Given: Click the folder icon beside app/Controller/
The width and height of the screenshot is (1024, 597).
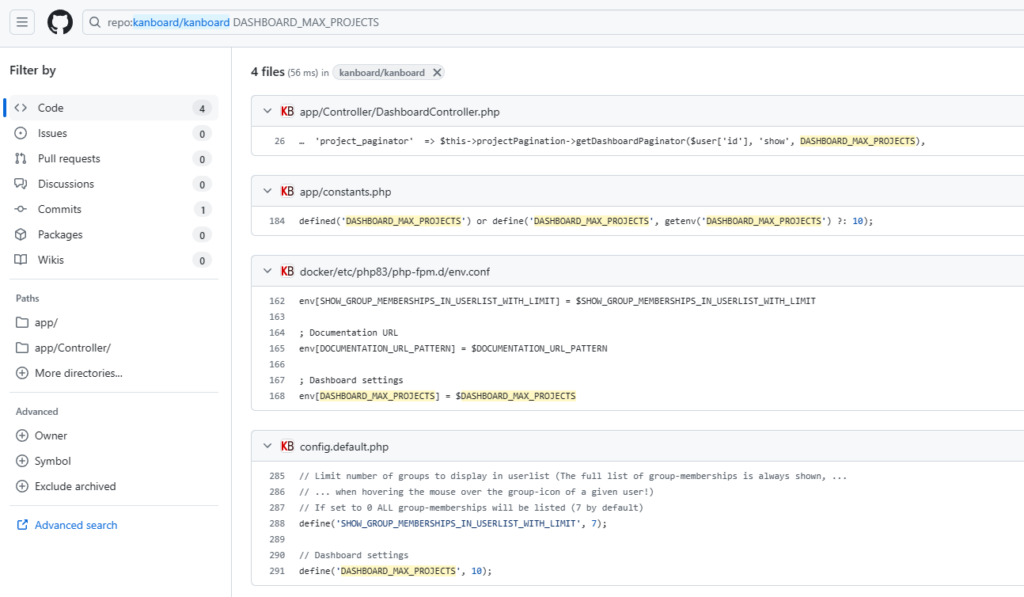Looking at the screenshot, I should tap(22, 348).
